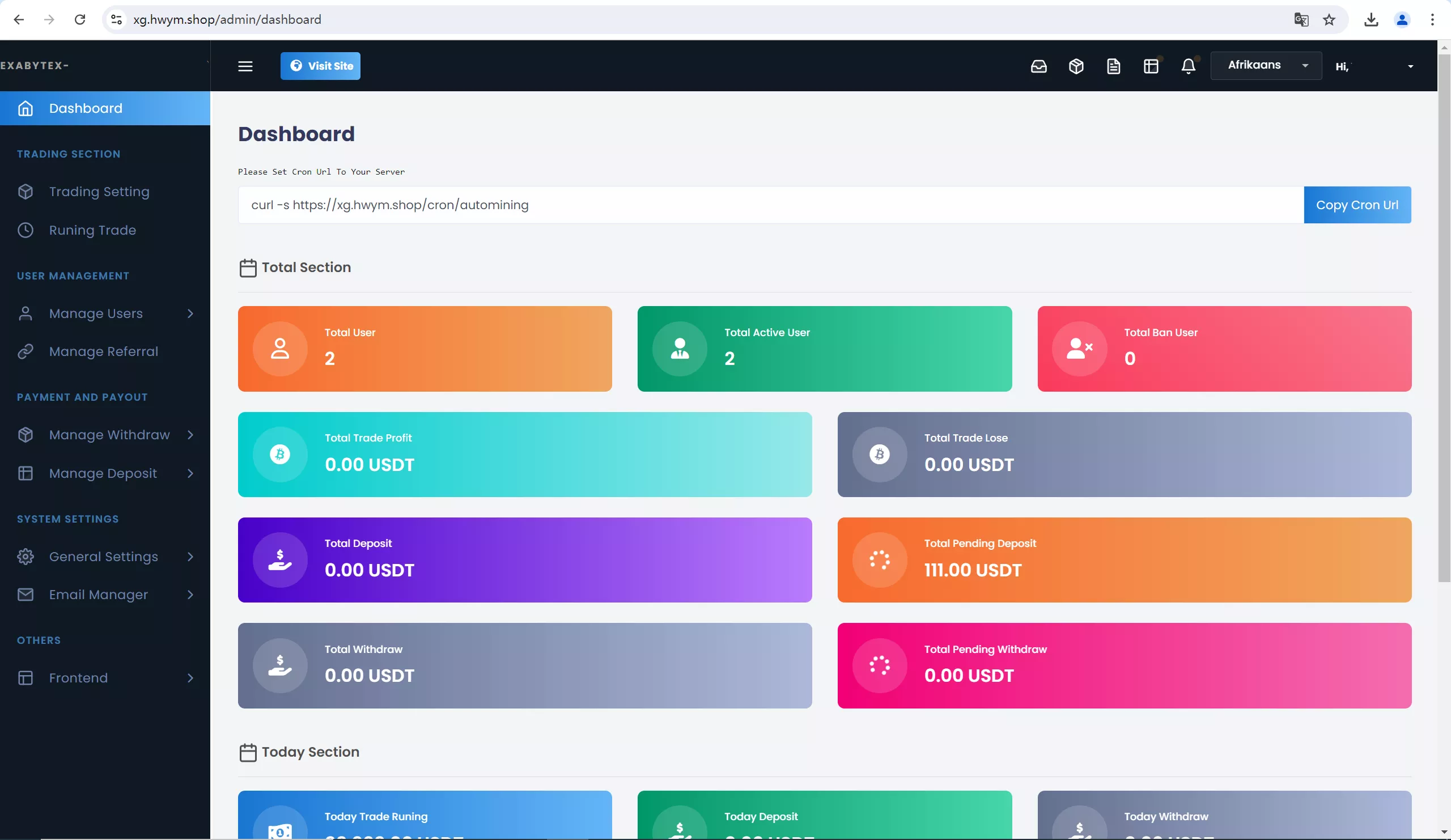This screenshot has width=1451, height=840.
Task: Click the hamburger menu toggle
Action: 245,65
